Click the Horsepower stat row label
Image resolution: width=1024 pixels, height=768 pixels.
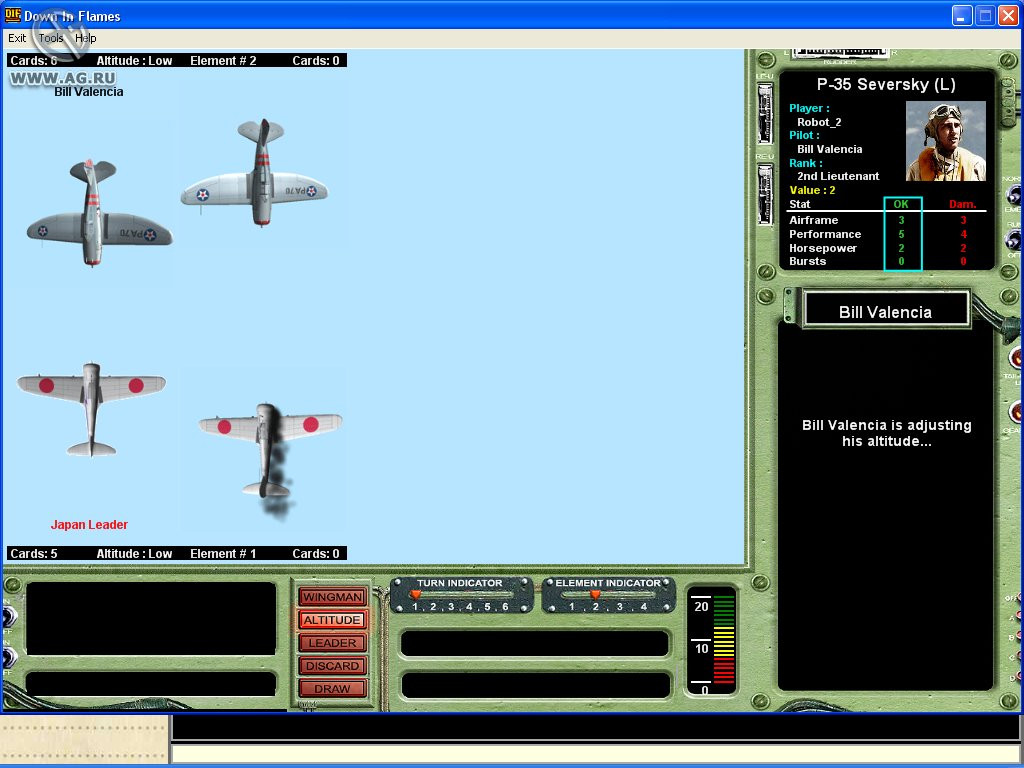click(823, 248)
